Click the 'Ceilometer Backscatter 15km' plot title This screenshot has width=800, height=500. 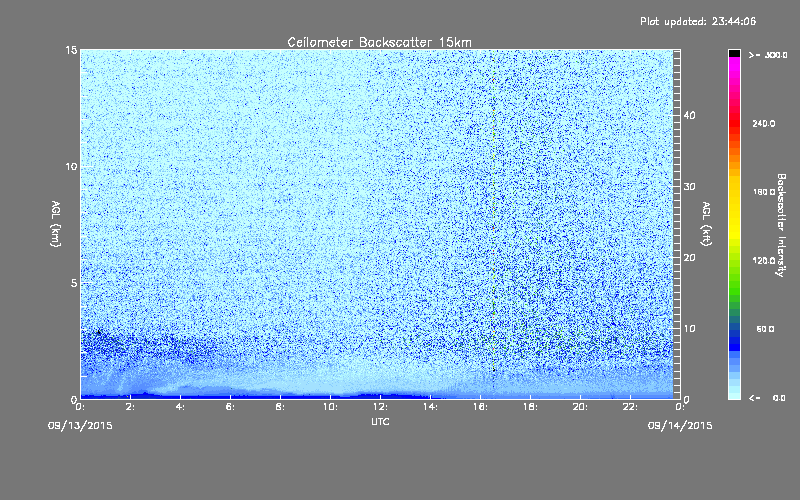click(379, 42)
